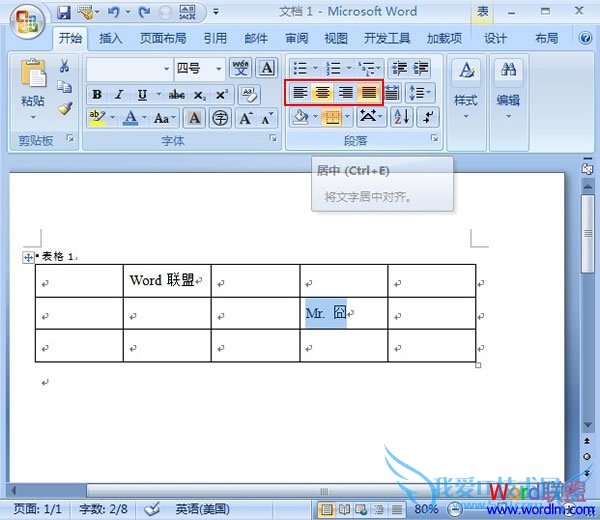Screen dimensions: 600x520
Task: Switch to the 审阅 (Review) tab
Action: (x=297, y=38)
